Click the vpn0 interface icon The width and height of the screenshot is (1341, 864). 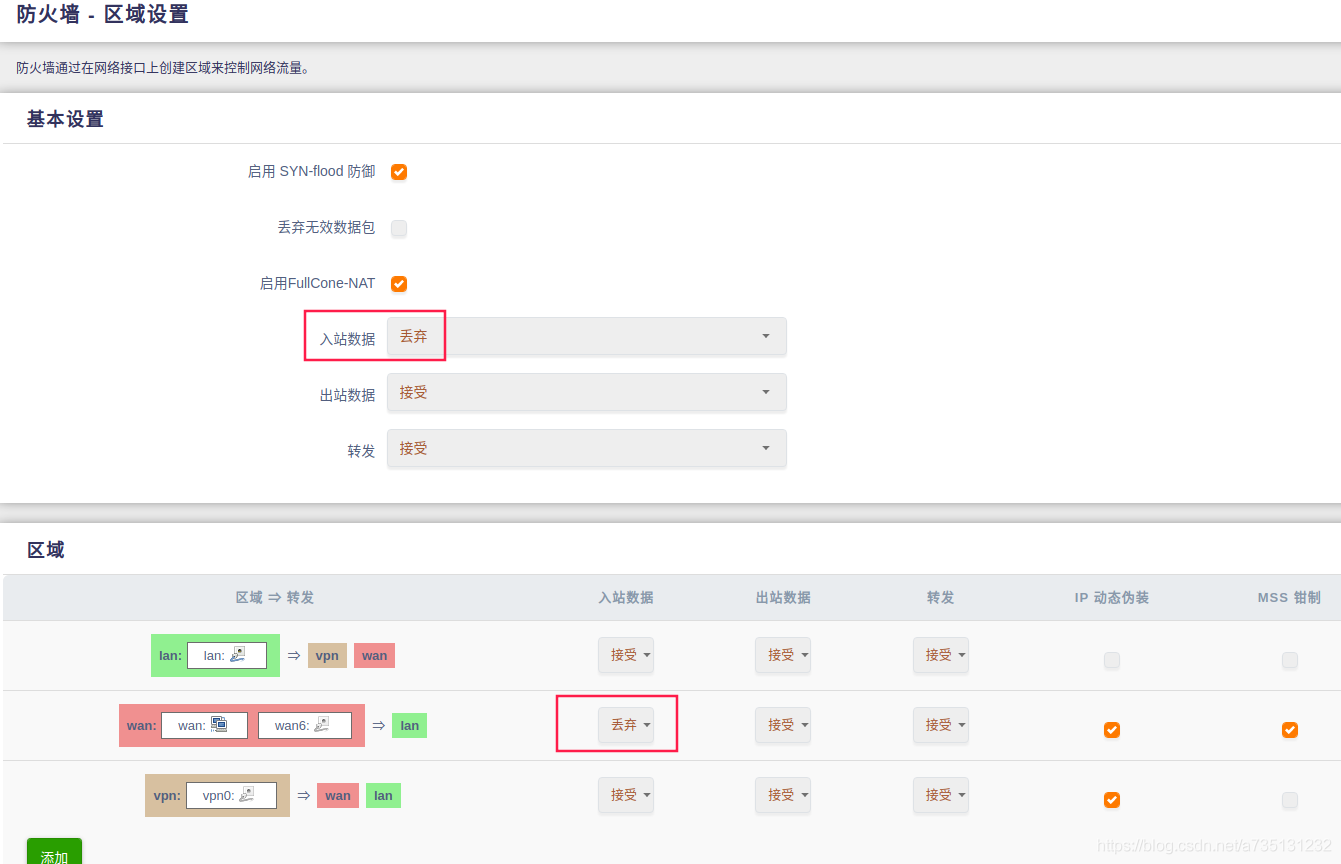tap(247, 795)
